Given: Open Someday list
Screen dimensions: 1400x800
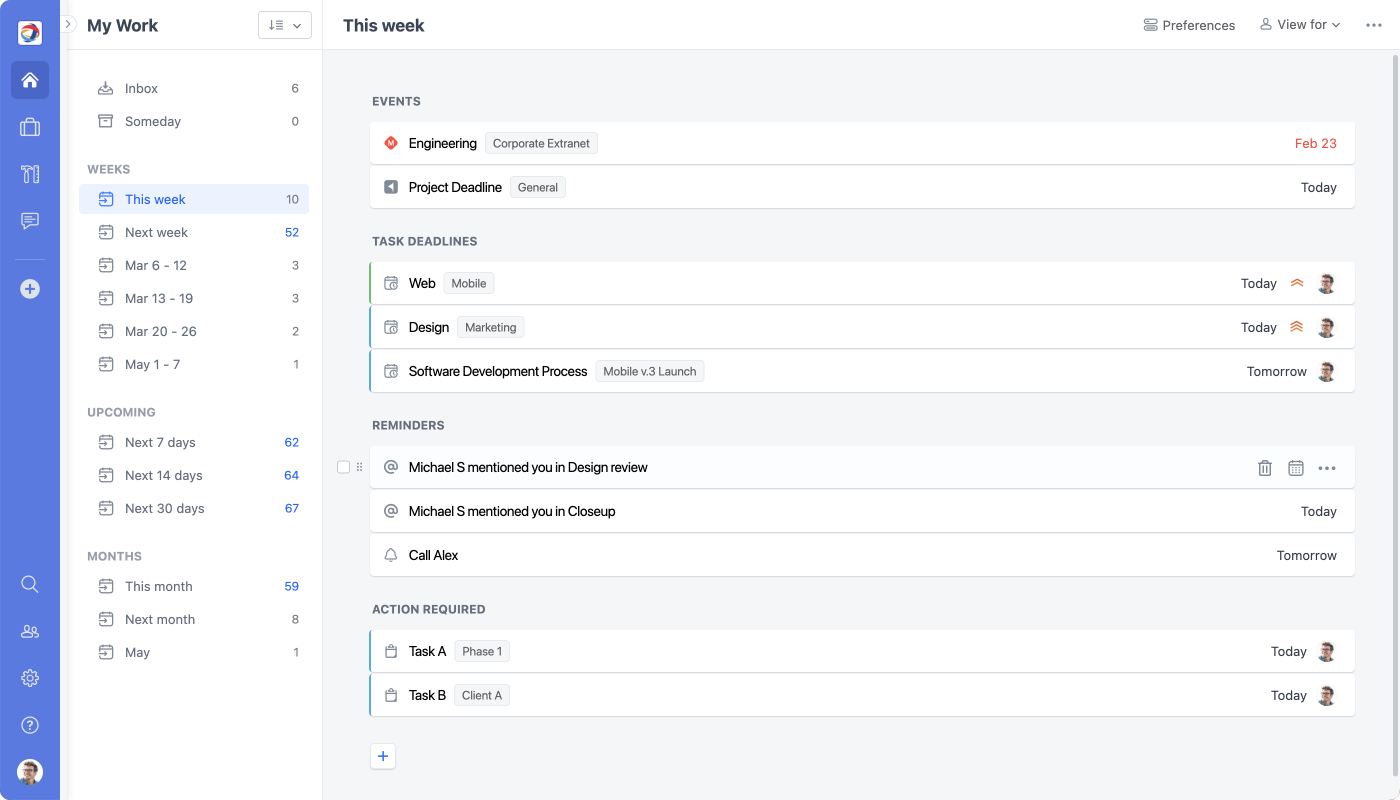Looking at the screenshot, I should (x=194, y=121).
